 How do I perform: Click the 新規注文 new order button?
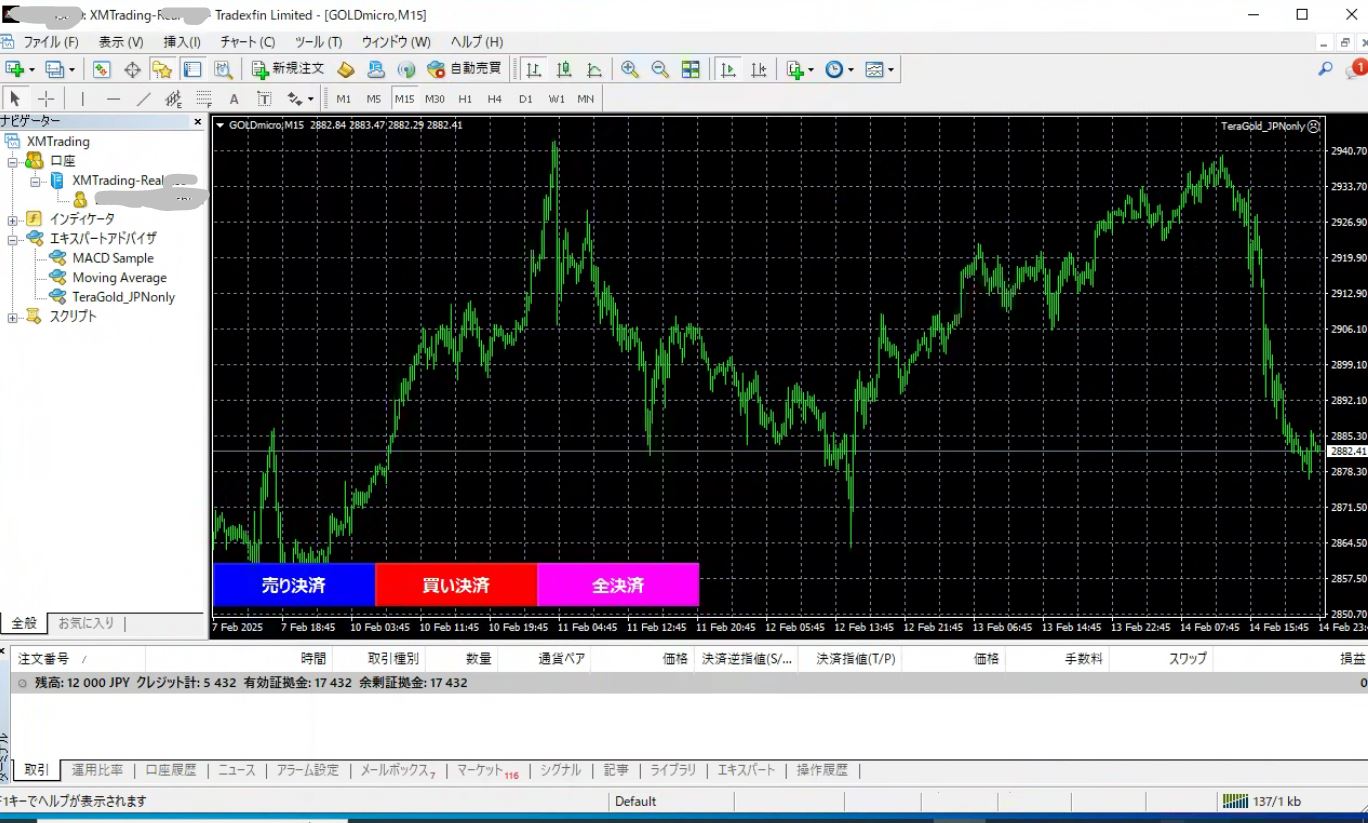coord(289,69)
